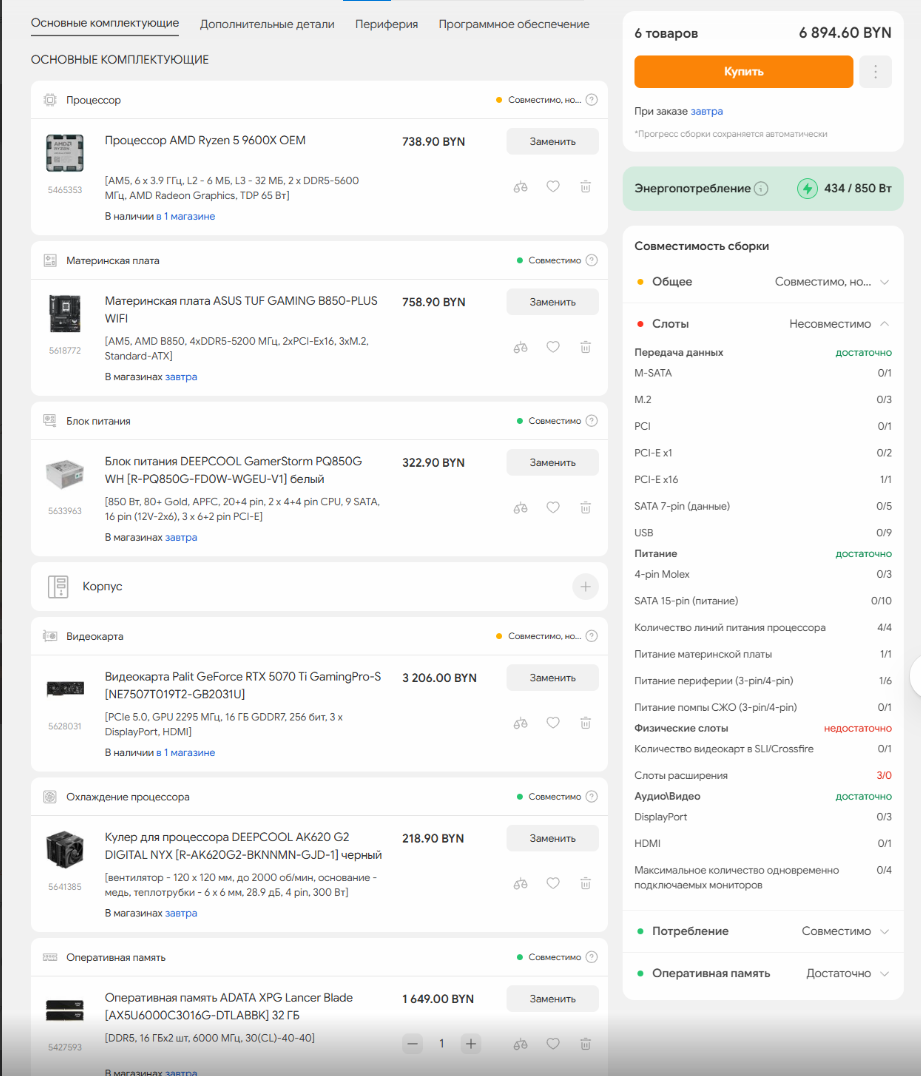Compare the DEEPCOOL PQ850G power supply
The width and height of the screenshot is (921, 1076).
pyautogui.click(x=520, y=508)
